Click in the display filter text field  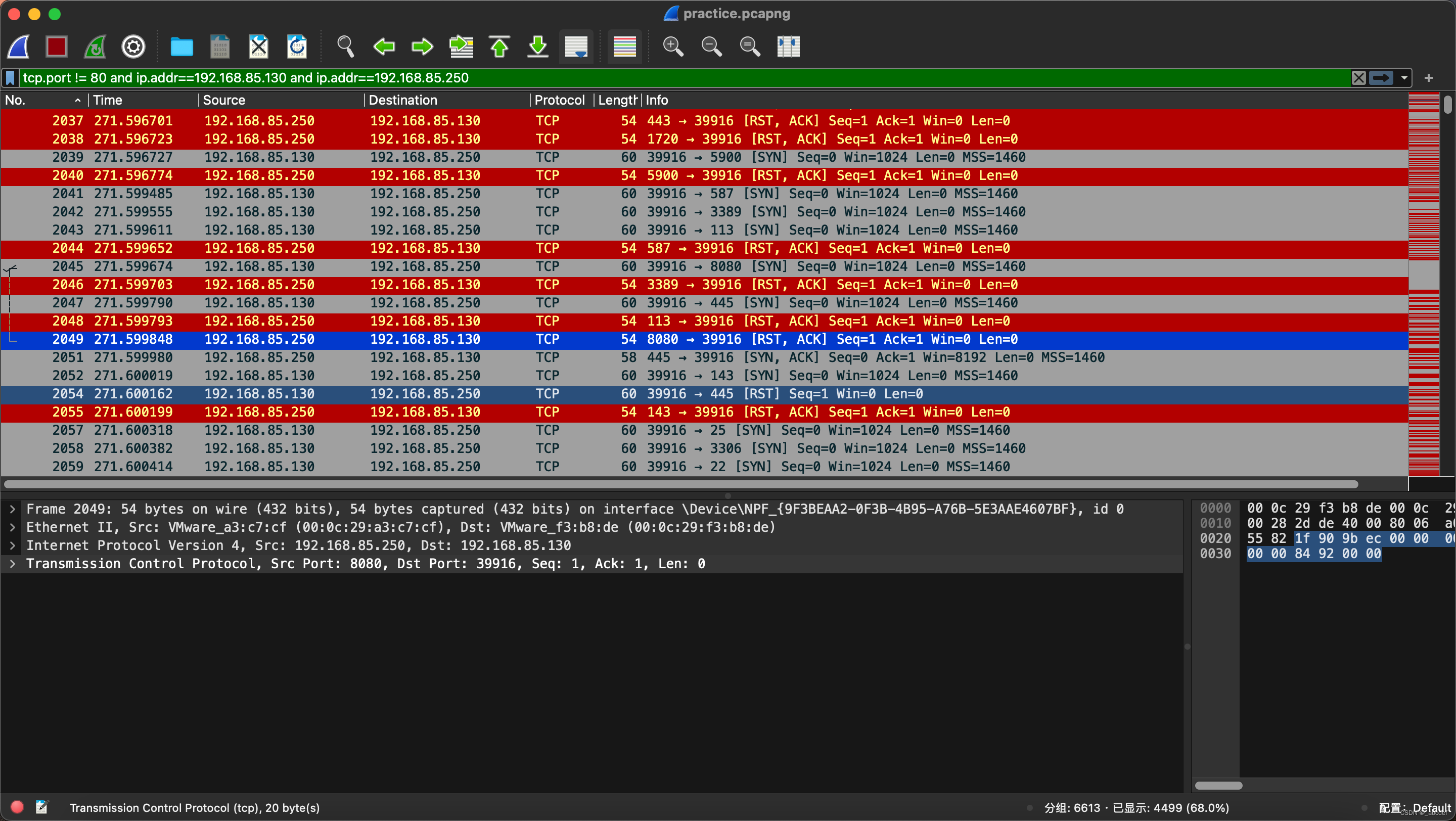click(x=678, y=78)
